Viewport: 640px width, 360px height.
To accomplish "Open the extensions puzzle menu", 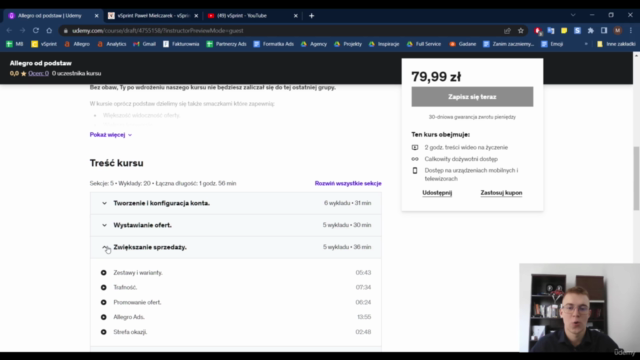I will 591,31.
